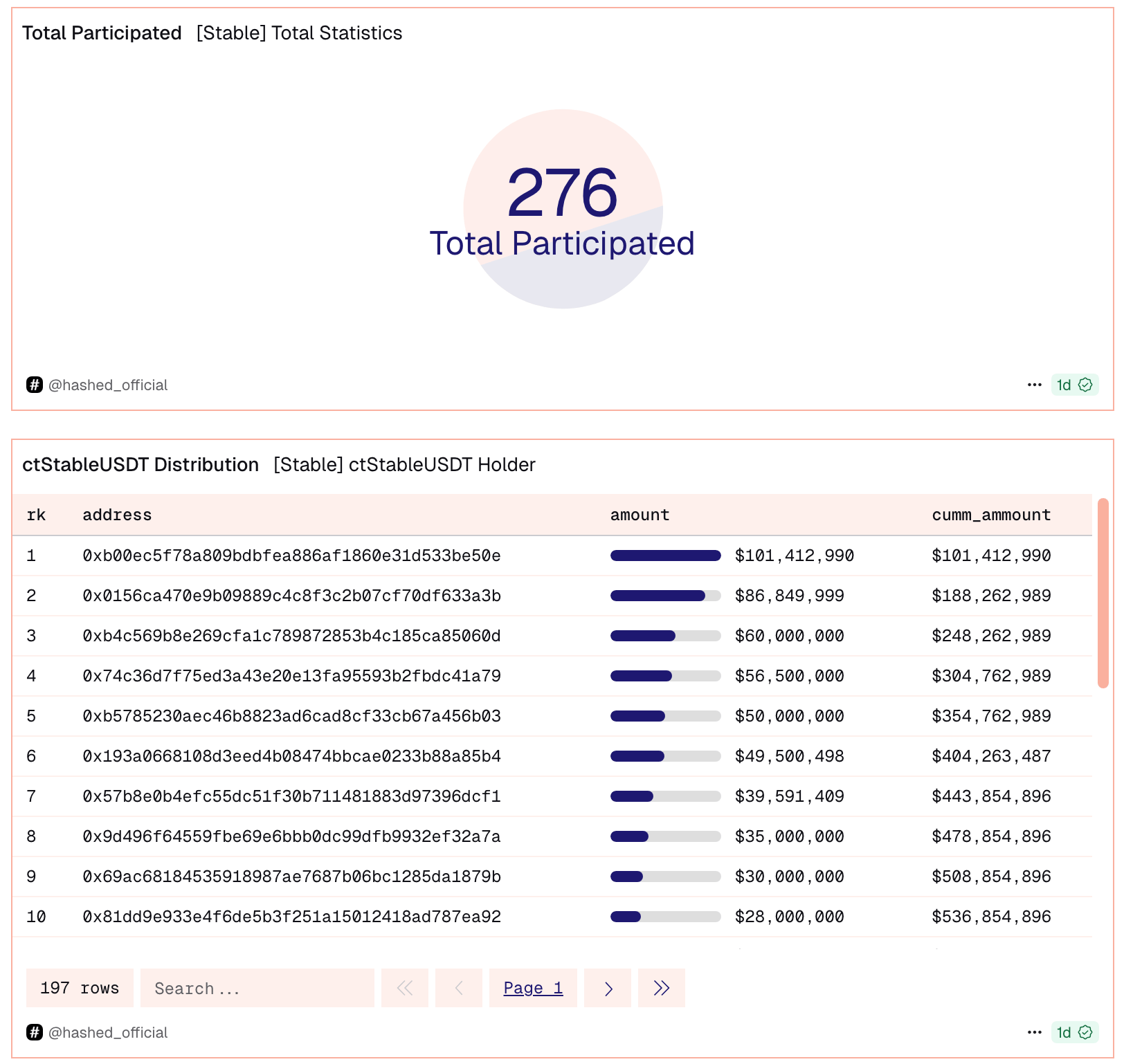Select address 0x193a0668108d3eed4b08474bbcae0233b88a85b4

coord(291,756)
